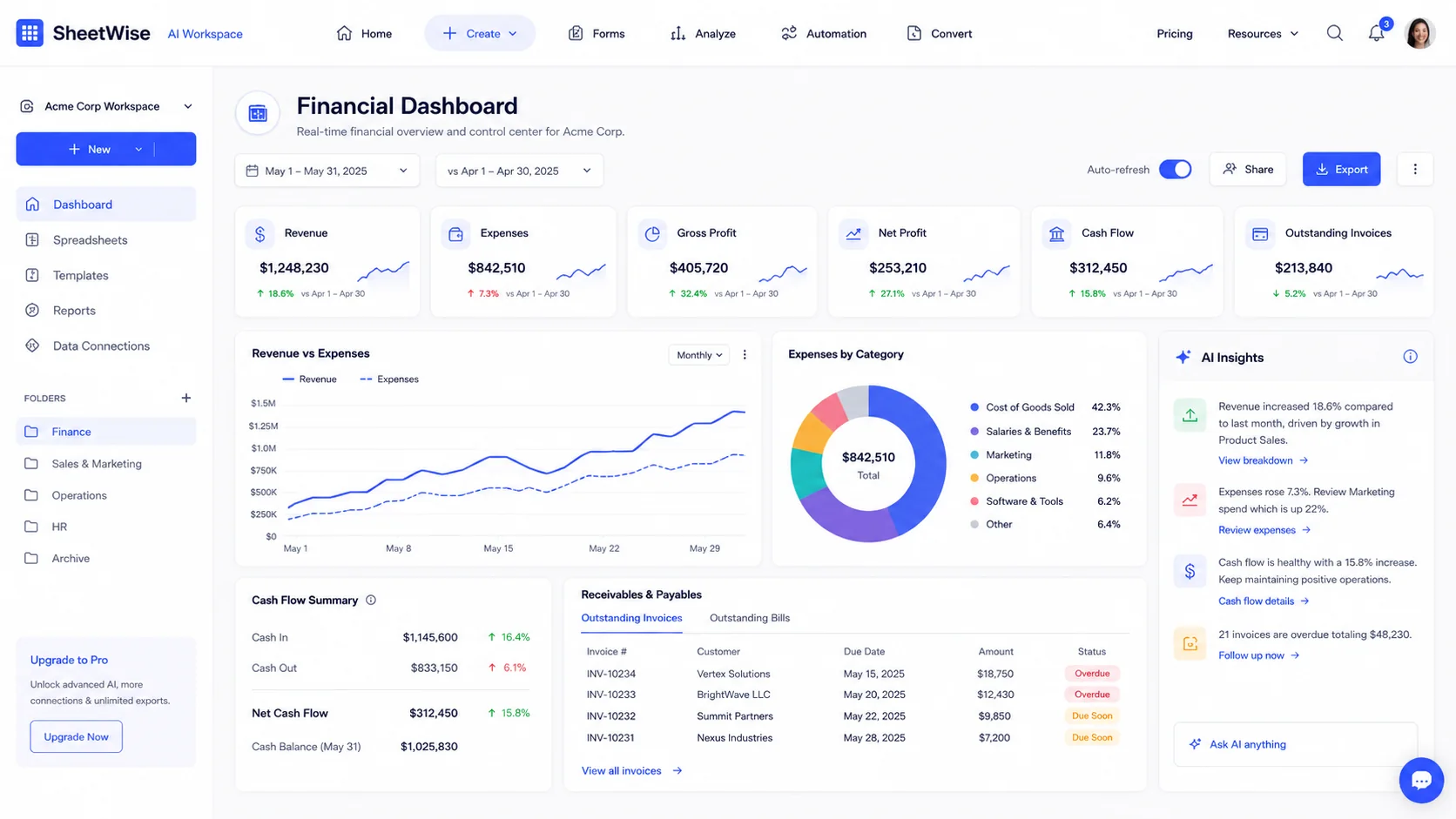Select invoice INV-10234 row
This screenshot has height=819, width=1456.
click(853, 674)
